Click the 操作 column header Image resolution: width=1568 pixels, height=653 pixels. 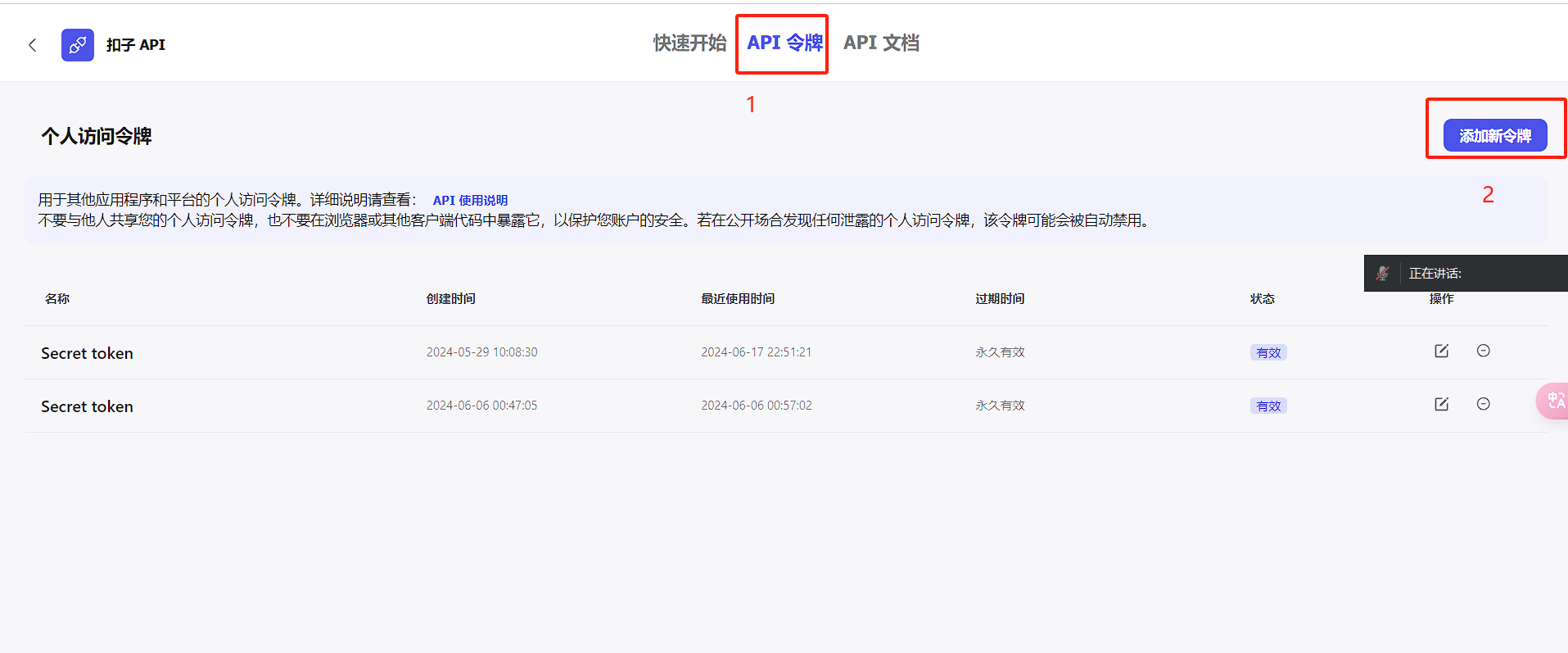1442,299
